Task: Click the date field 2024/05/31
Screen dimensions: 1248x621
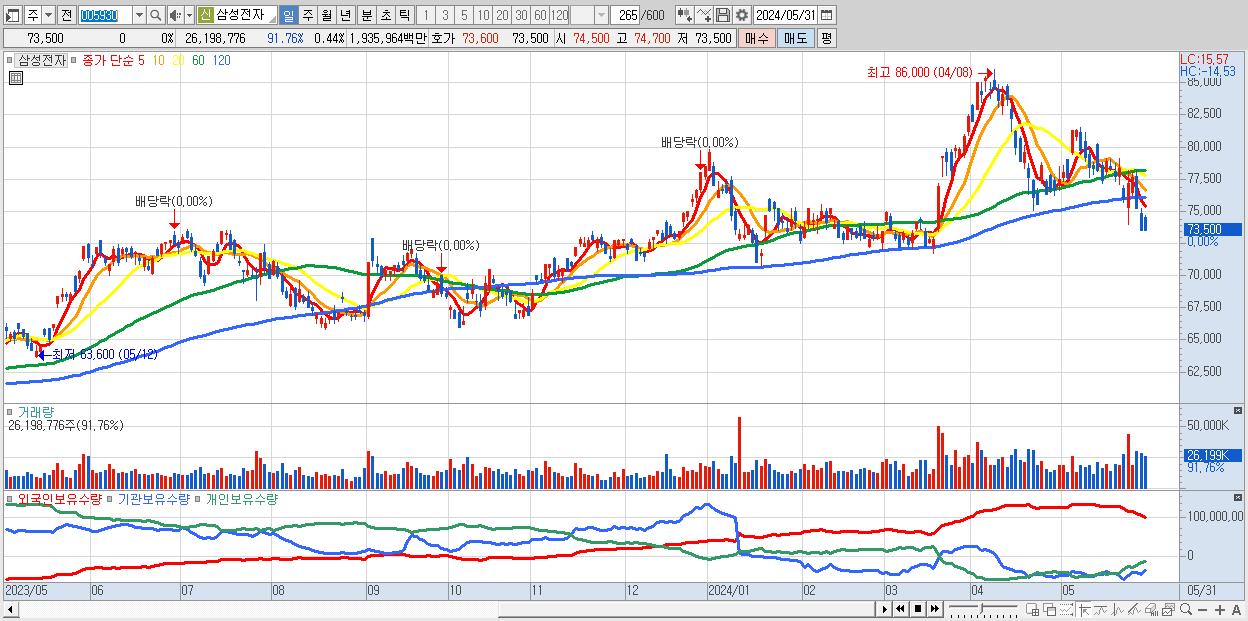Action: click(x=785, y=15)
